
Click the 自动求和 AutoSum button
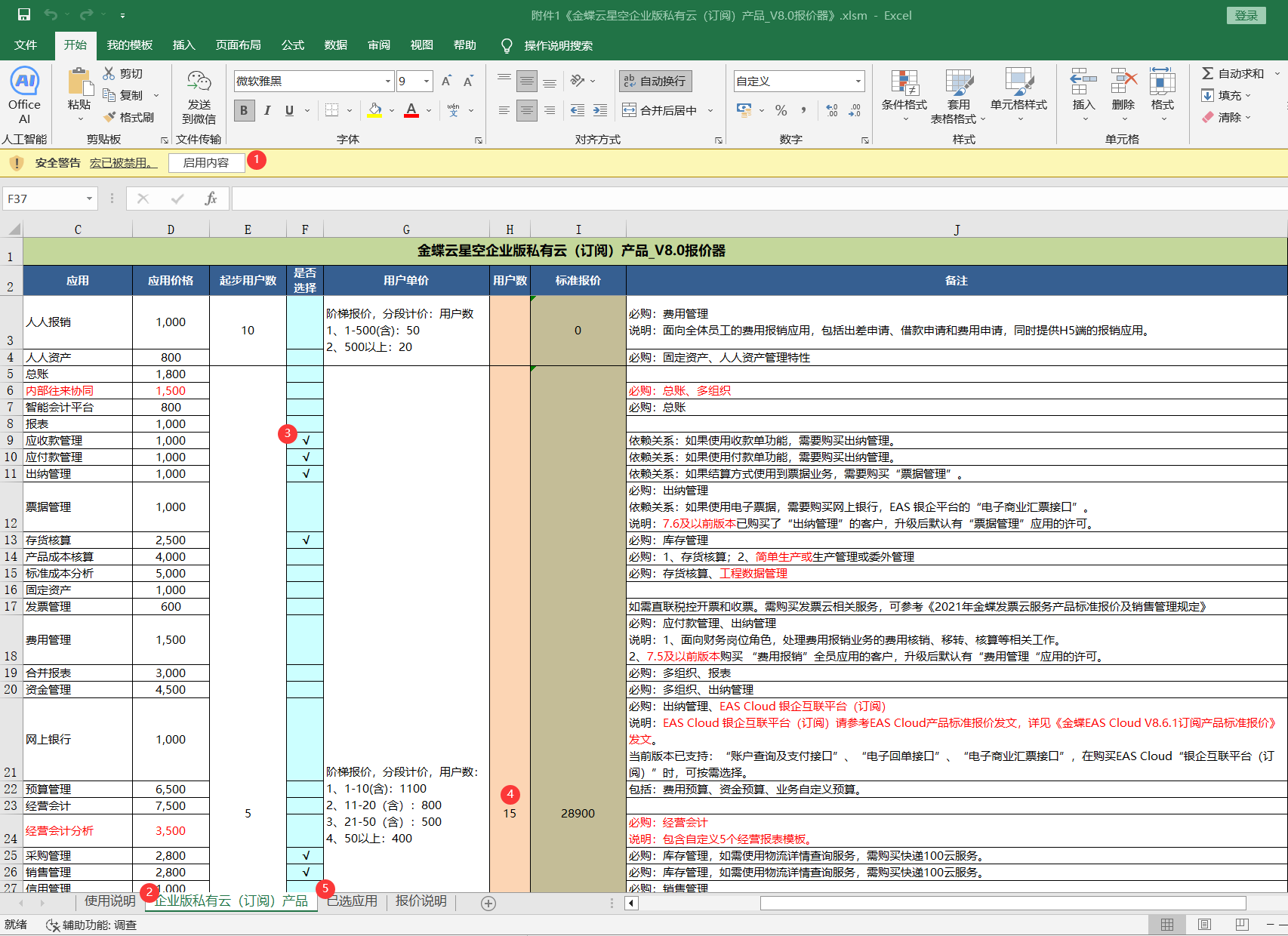(1233, 73)
